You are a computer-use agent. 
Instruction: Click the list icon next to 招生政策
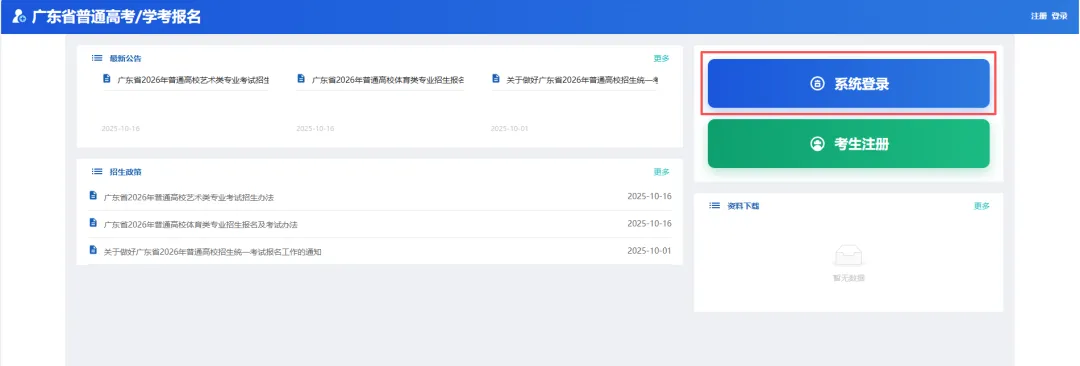tap(97, 172)
